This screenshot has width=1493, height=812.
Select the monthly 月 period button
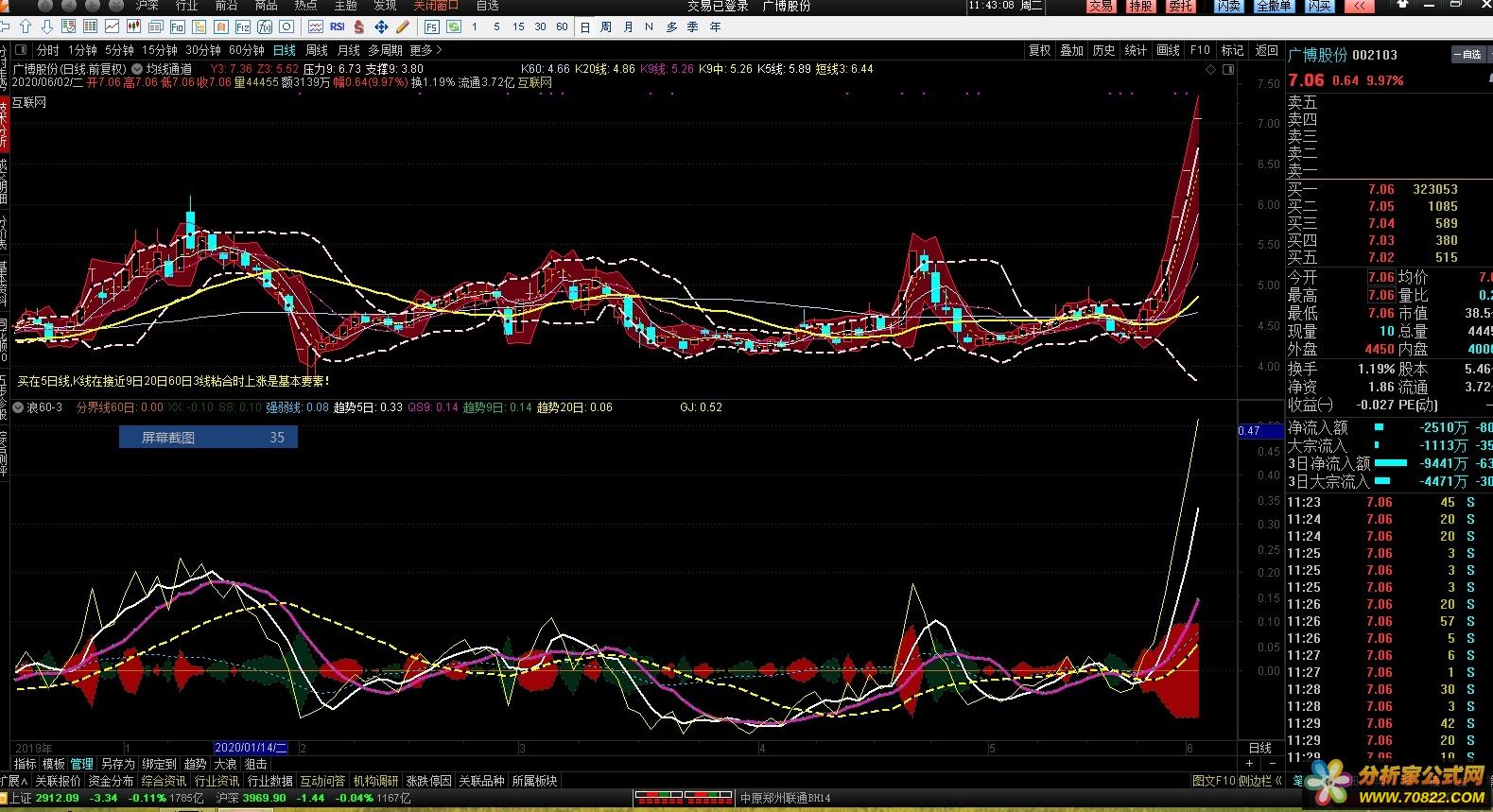click(x=628, y=26)
